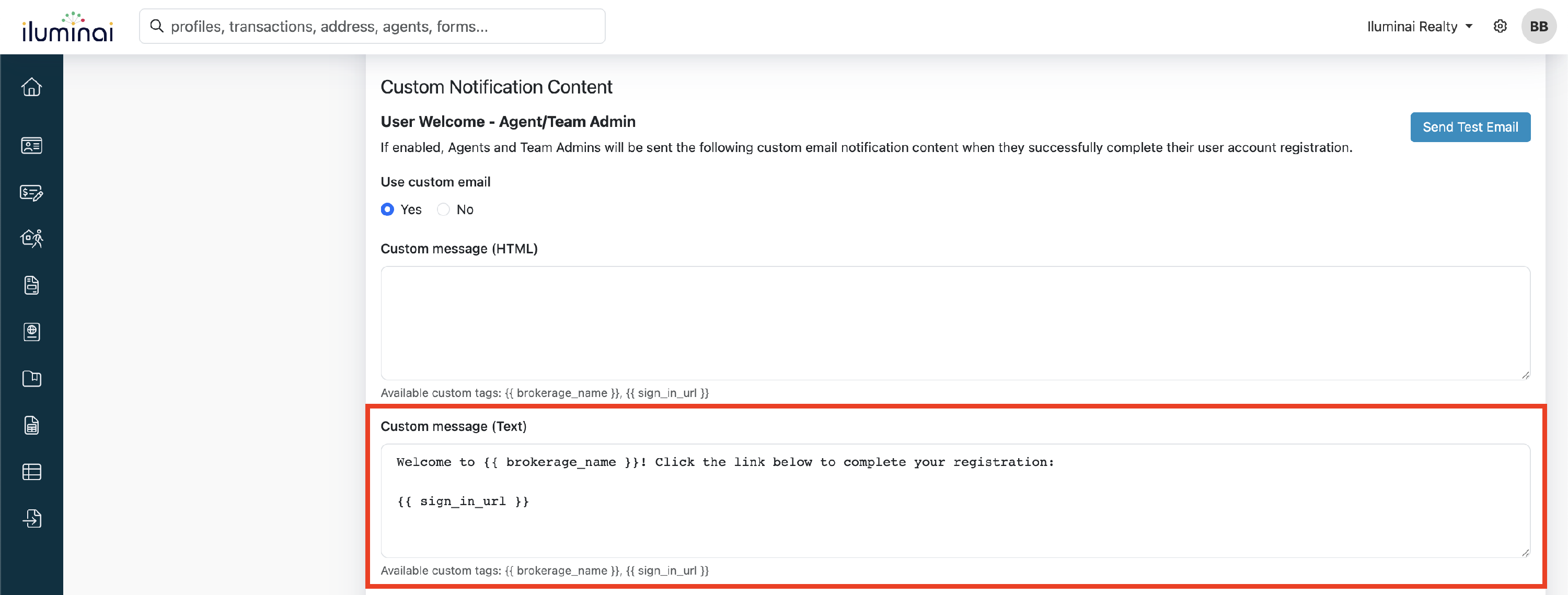Click the Text textarea resize handle
The height and width of the screenshot is (595, 1568).
1525,552
